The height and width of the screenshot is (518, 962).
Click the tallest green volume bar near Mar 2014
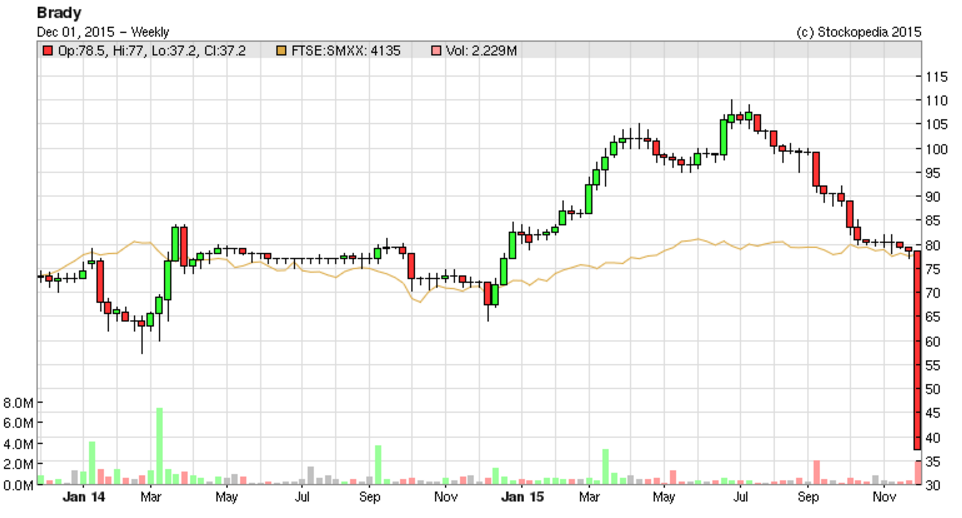160,446
